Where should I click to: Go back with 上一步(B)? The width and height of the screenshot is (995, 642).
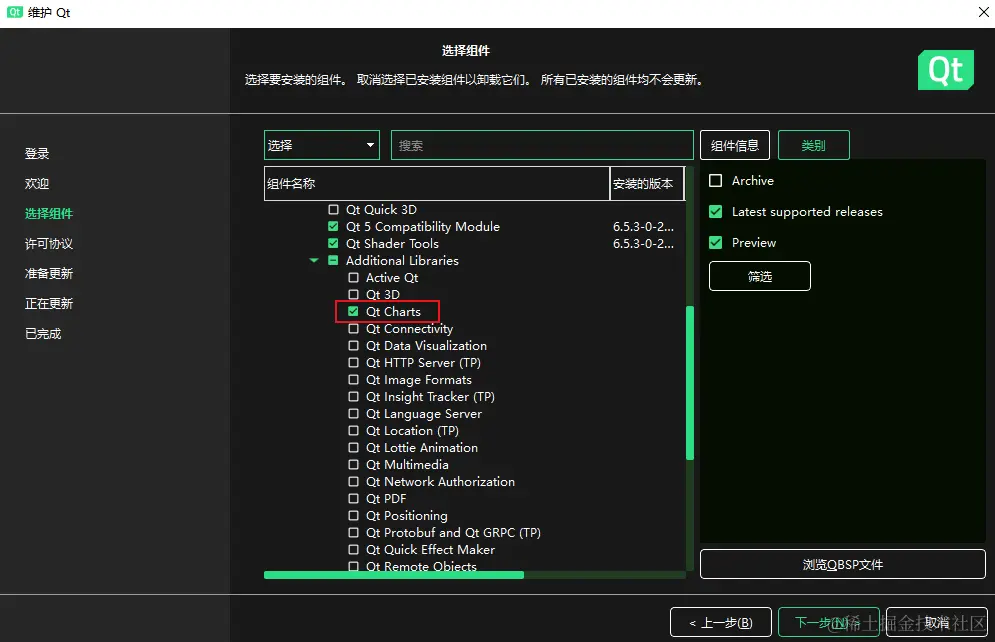point(721,622)
